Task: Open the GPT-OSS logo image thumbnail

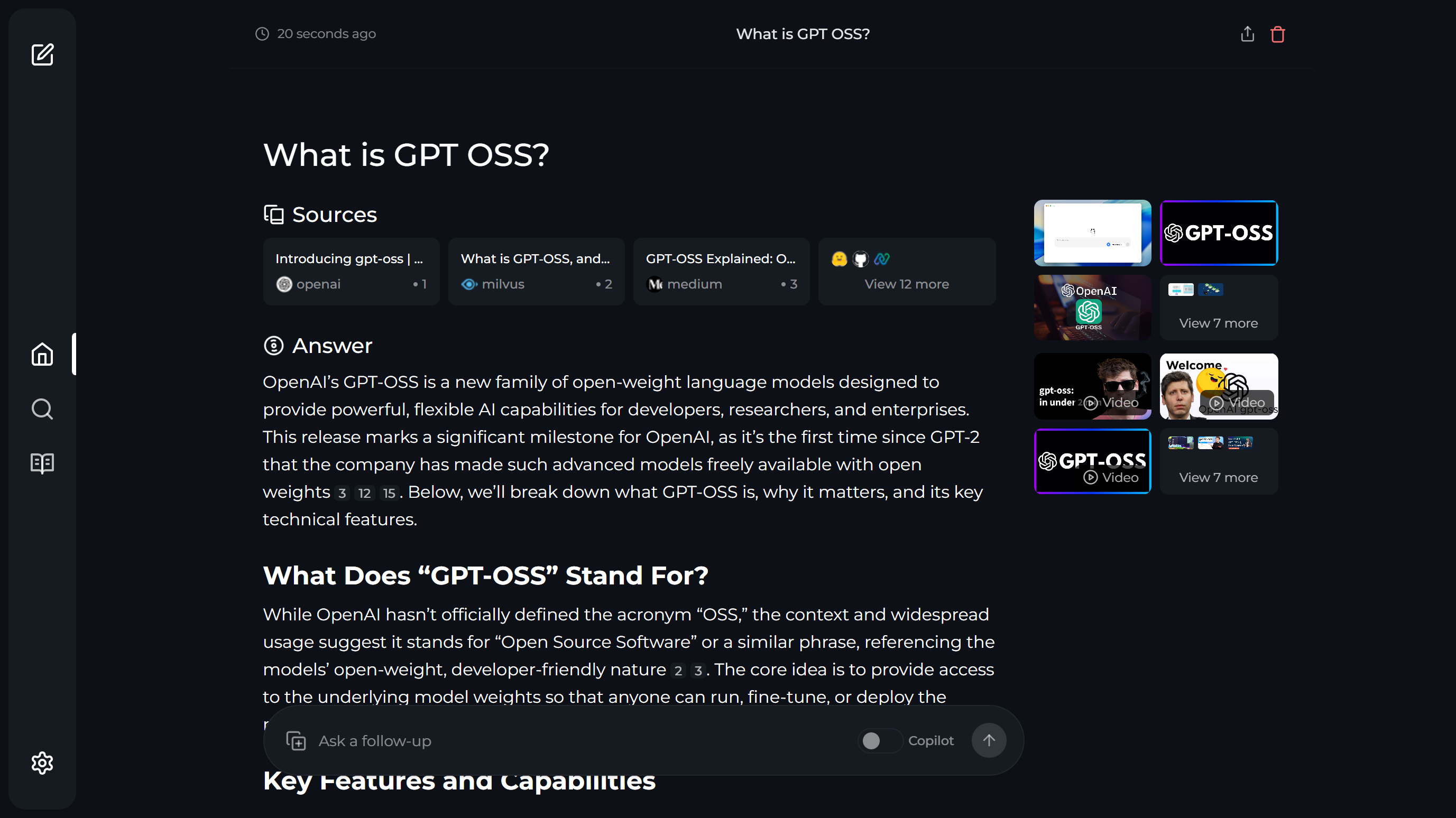Action: point(1218,233)
